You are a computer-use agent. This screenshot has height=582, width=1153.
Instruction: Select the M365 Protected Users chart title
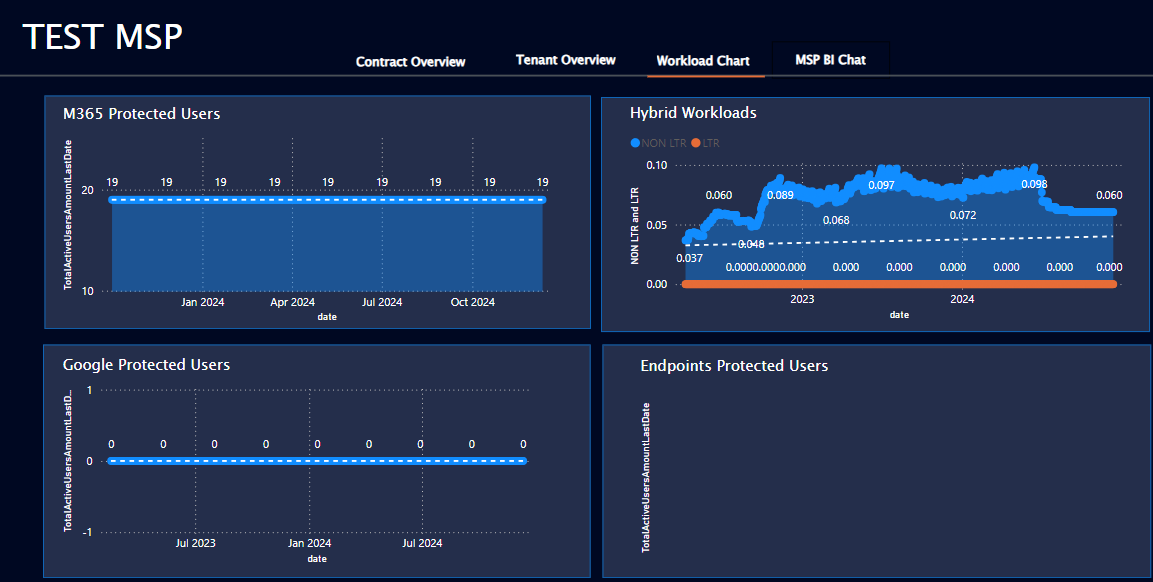(x=141, y=114)
